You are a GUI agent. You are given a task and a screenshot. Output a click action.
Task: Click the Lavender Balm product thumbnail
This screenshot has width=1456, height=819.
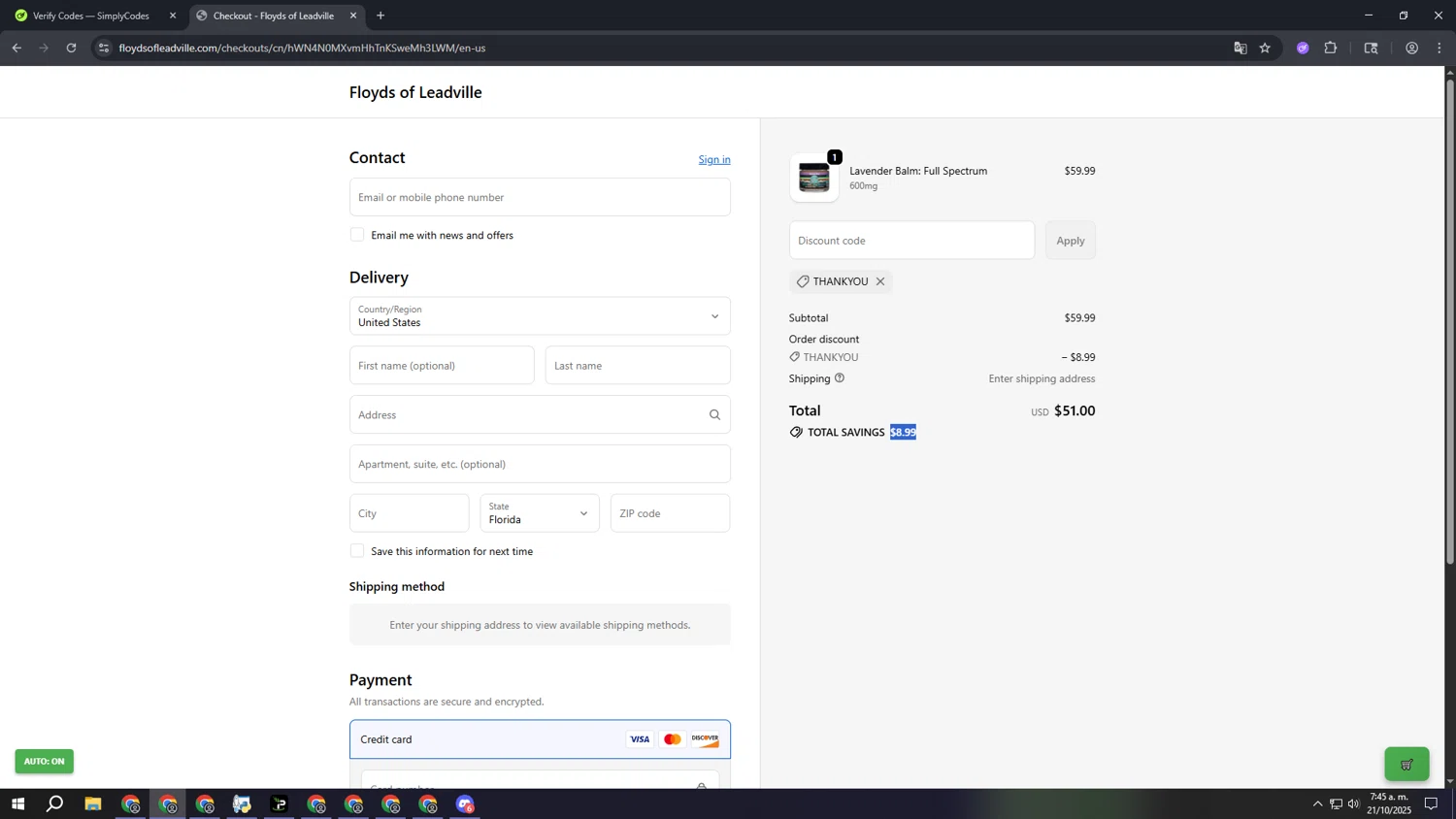(813, 178)
